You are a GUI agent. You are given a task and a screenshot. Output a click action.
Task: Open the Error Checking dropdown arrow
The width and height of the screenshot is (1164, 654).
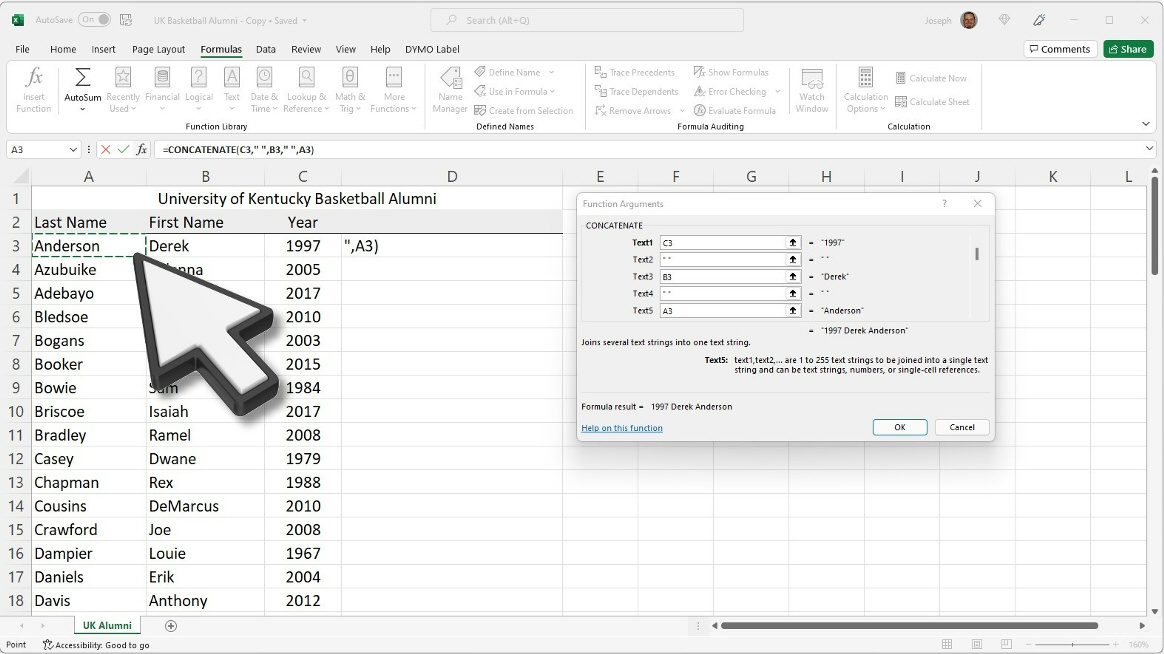tap(777, 91)
